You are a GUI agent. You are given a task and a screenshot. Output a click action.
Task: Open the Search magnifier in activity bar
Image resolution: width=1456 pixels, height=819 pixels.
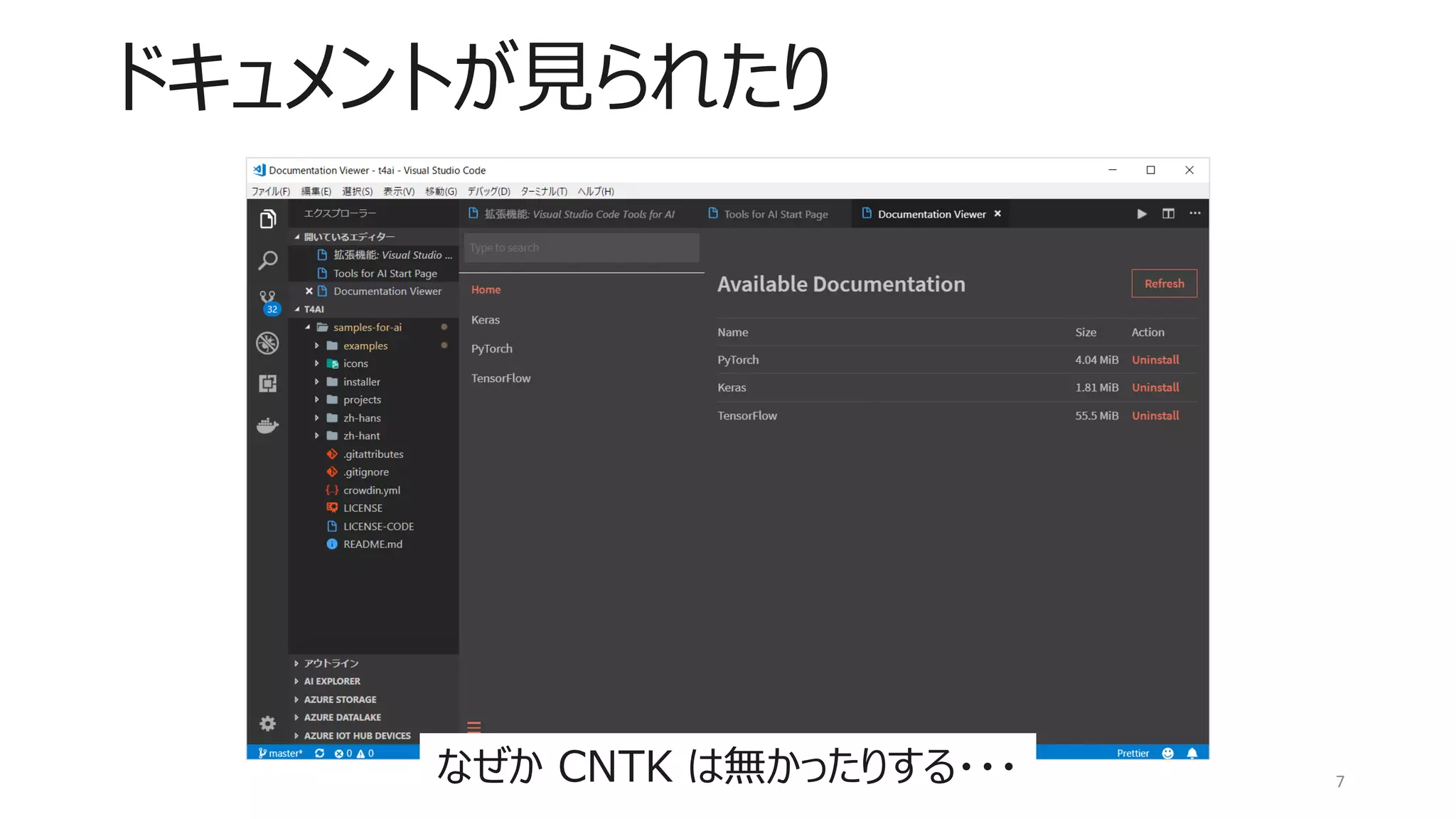pyautogui.click(x=267, y=260)
